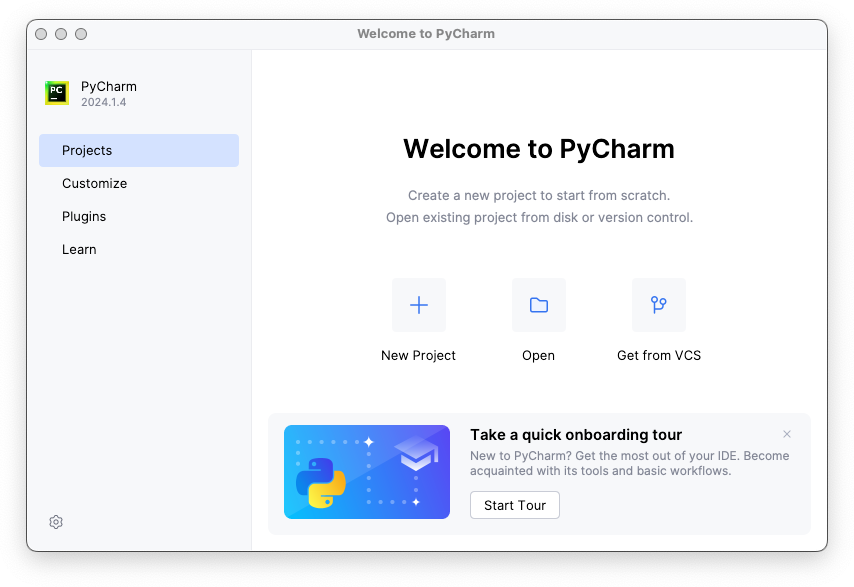Screen dimensions: 854x587
Task: Start the onboarding tour
Action: coord(515,505)
